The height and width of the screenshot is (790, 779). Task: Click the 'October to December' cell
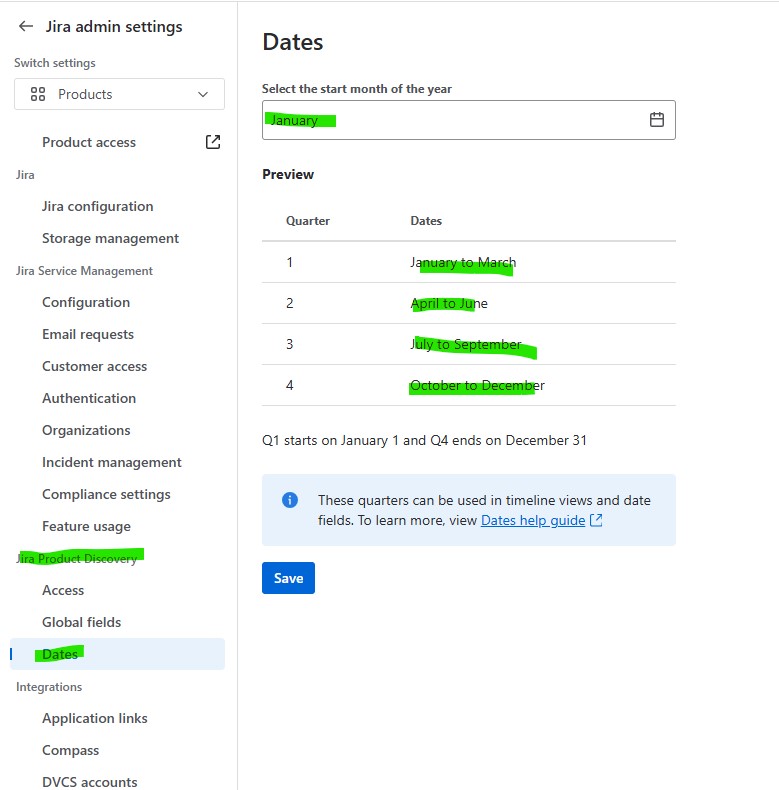477,385
